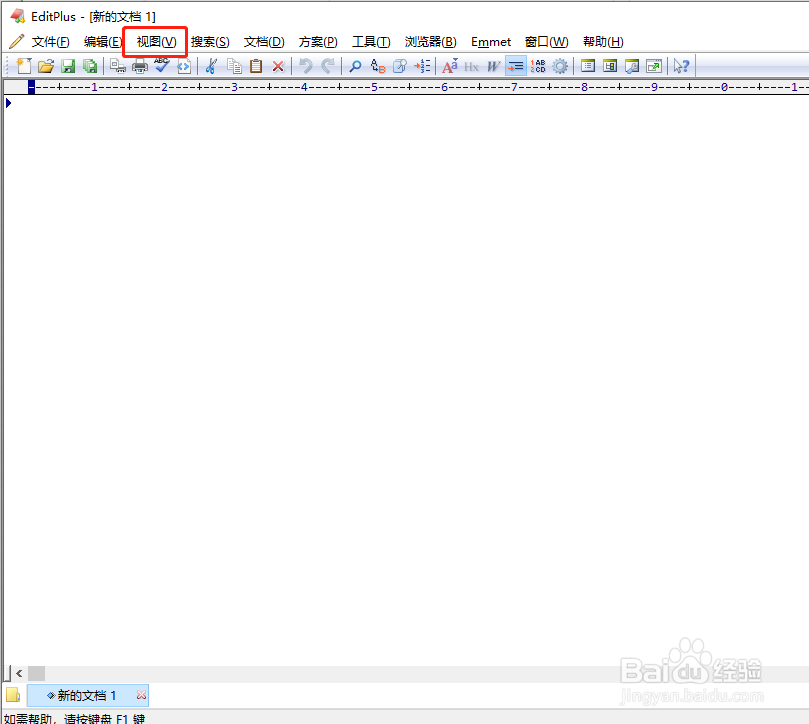Toggle the highlighted auto-indent button
The width and height of the screenshot is (809, 724).
point(515,66)
